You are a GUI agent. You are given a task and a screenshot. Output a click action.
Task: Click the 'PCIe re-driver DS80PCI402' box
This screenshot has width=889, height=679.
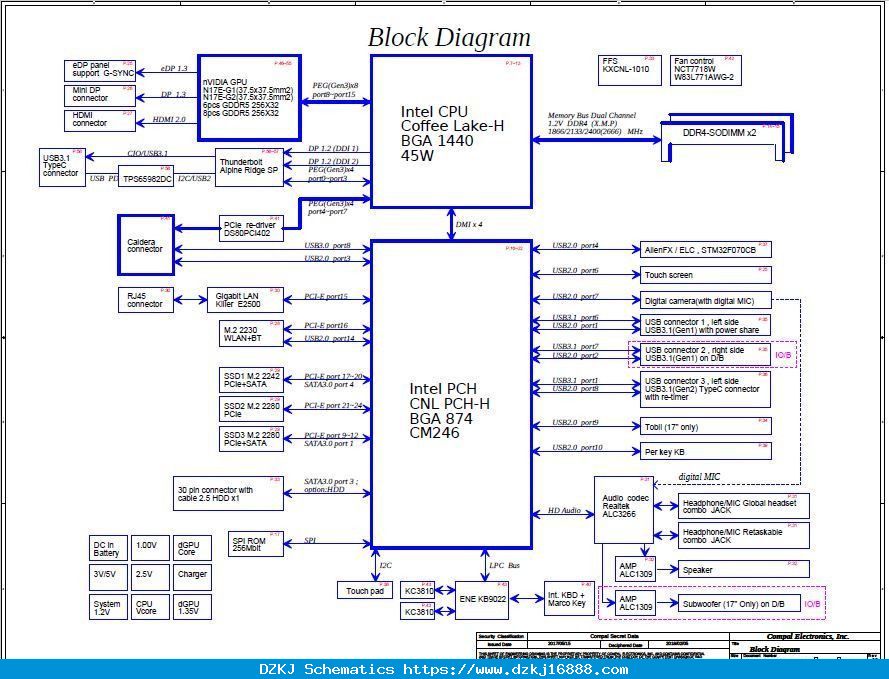(251, 228)
